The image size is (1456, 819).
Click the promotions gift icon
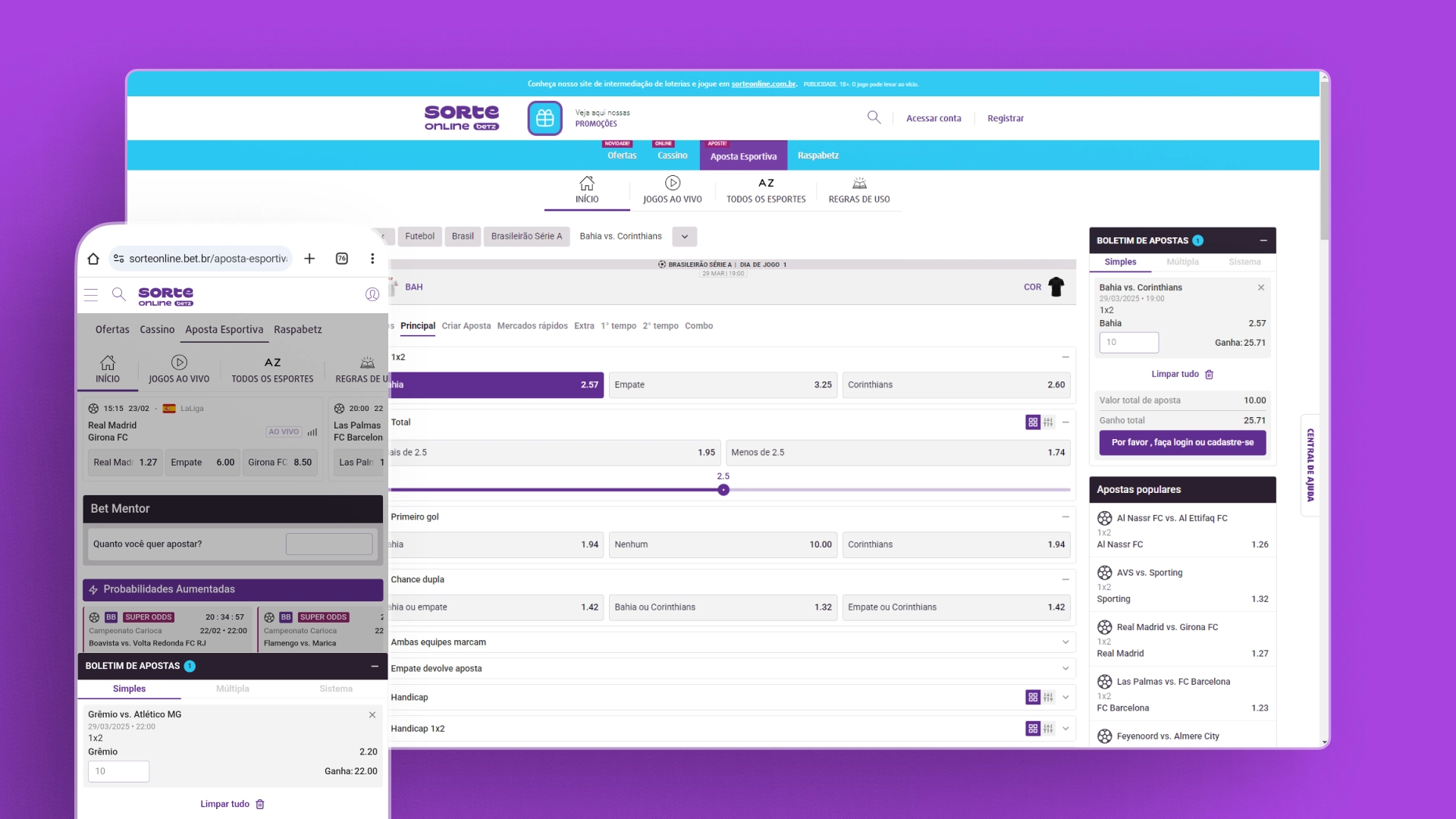544,118
